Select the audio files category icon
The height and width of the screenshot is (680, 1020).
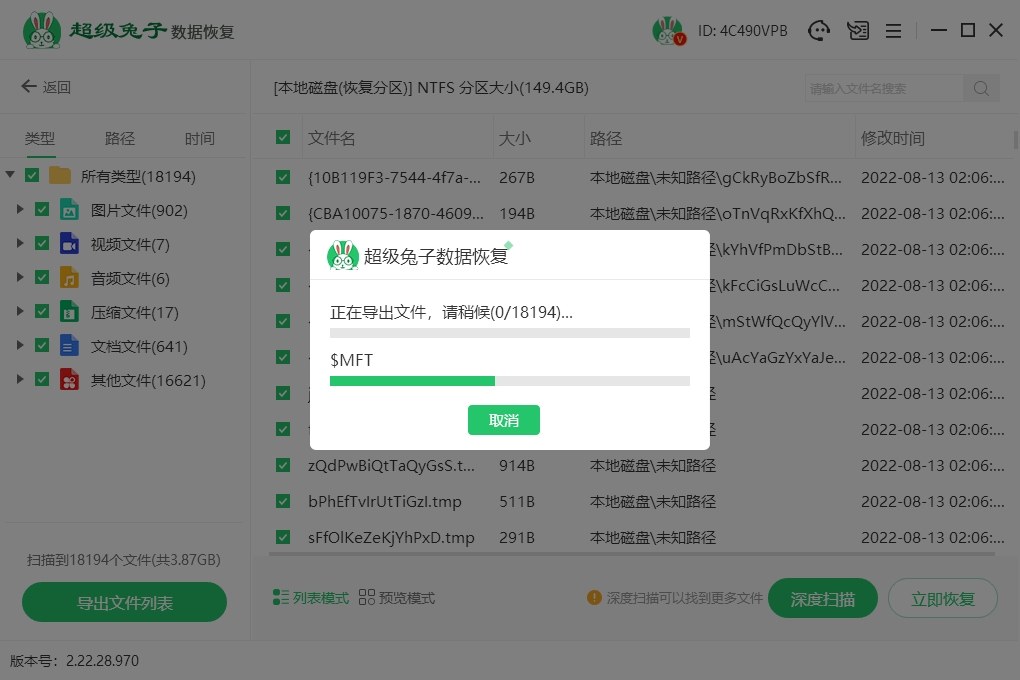point(69,278)
